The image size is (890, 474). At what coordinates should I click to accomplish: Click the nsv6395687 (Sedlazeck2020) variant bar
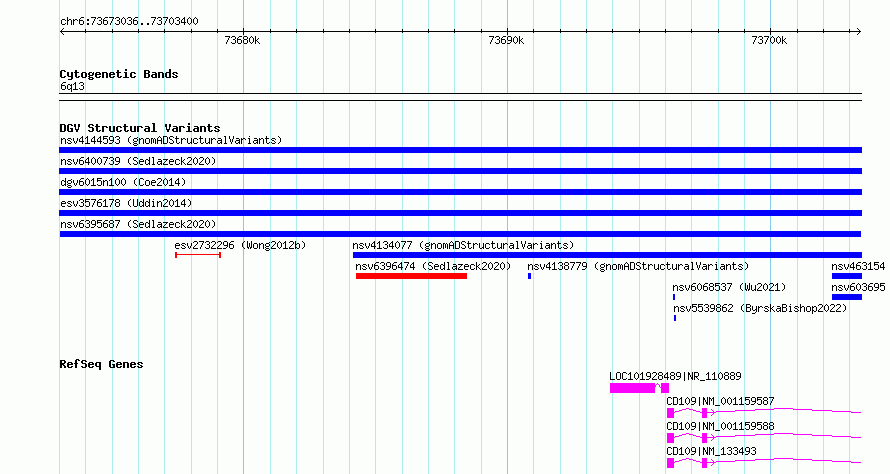(460, 234)
